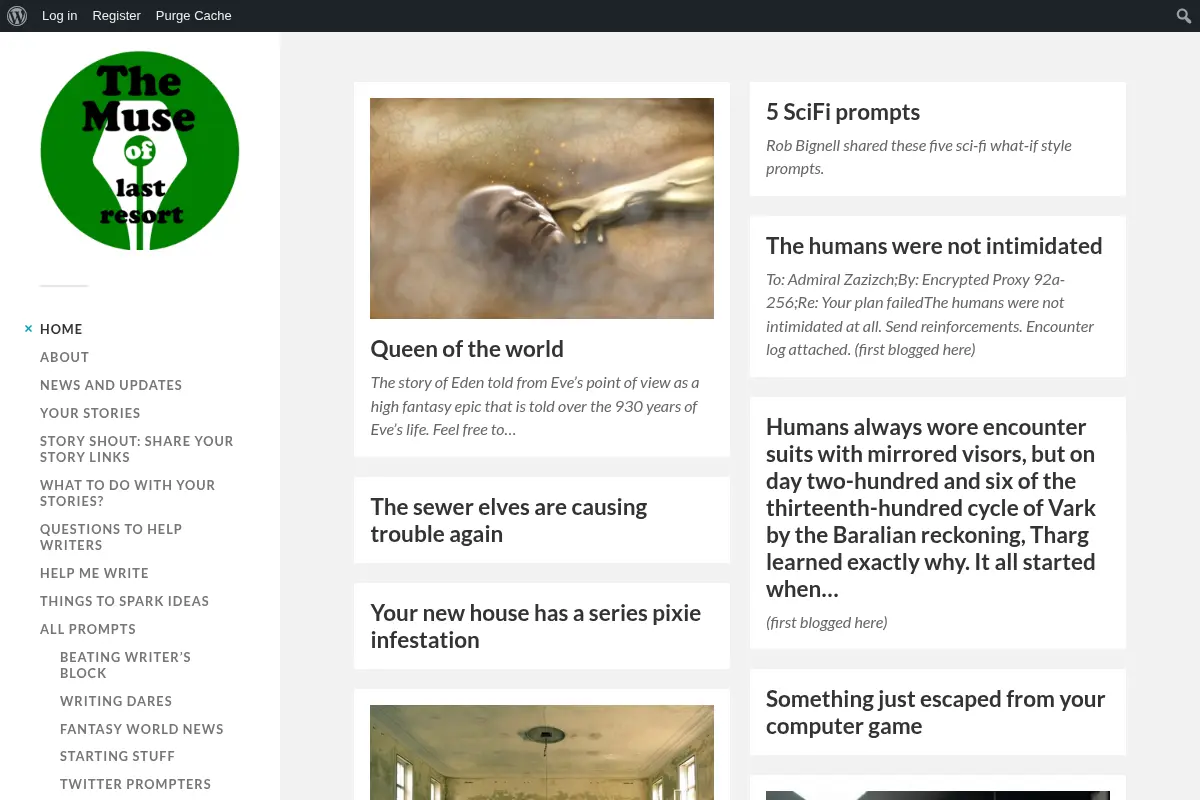The width and height of the screenshot is (1200, 800).
Task: Open the empty room post thumbnail
Action: (542, 752)
